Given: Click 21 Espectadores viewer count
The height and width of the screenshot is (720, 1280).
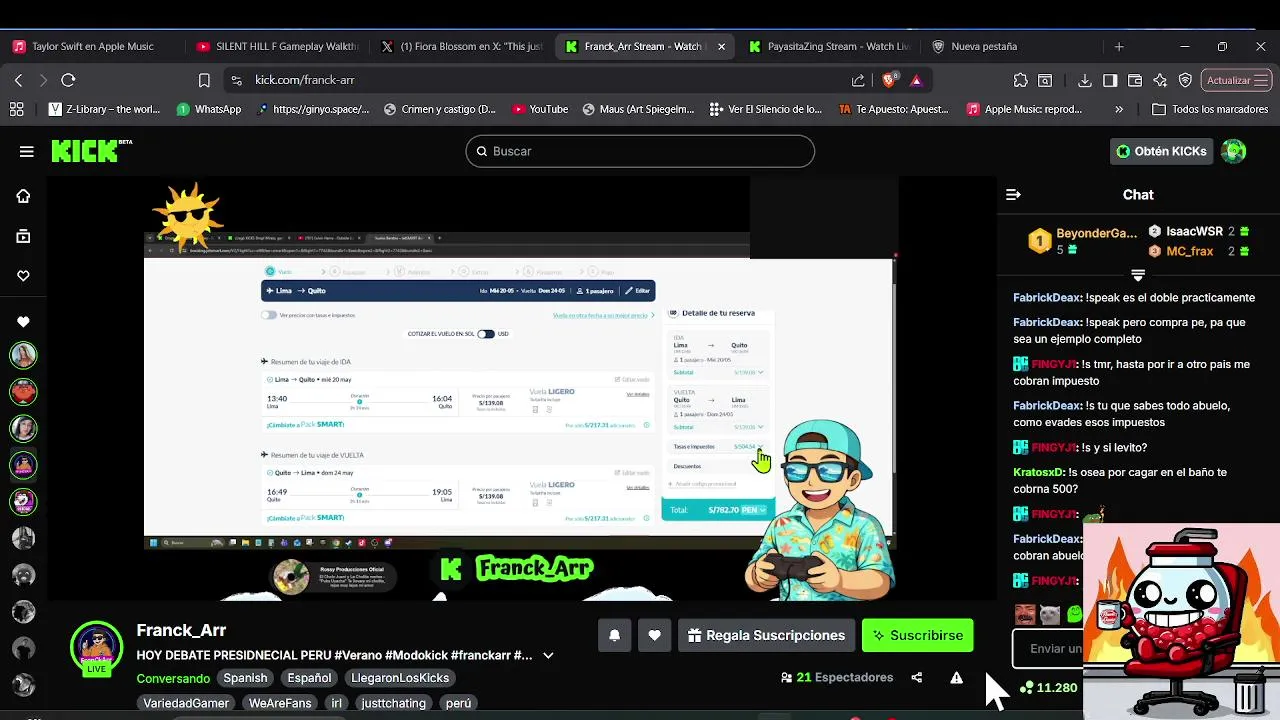Looking at the screenshot, I should point(836,677).
